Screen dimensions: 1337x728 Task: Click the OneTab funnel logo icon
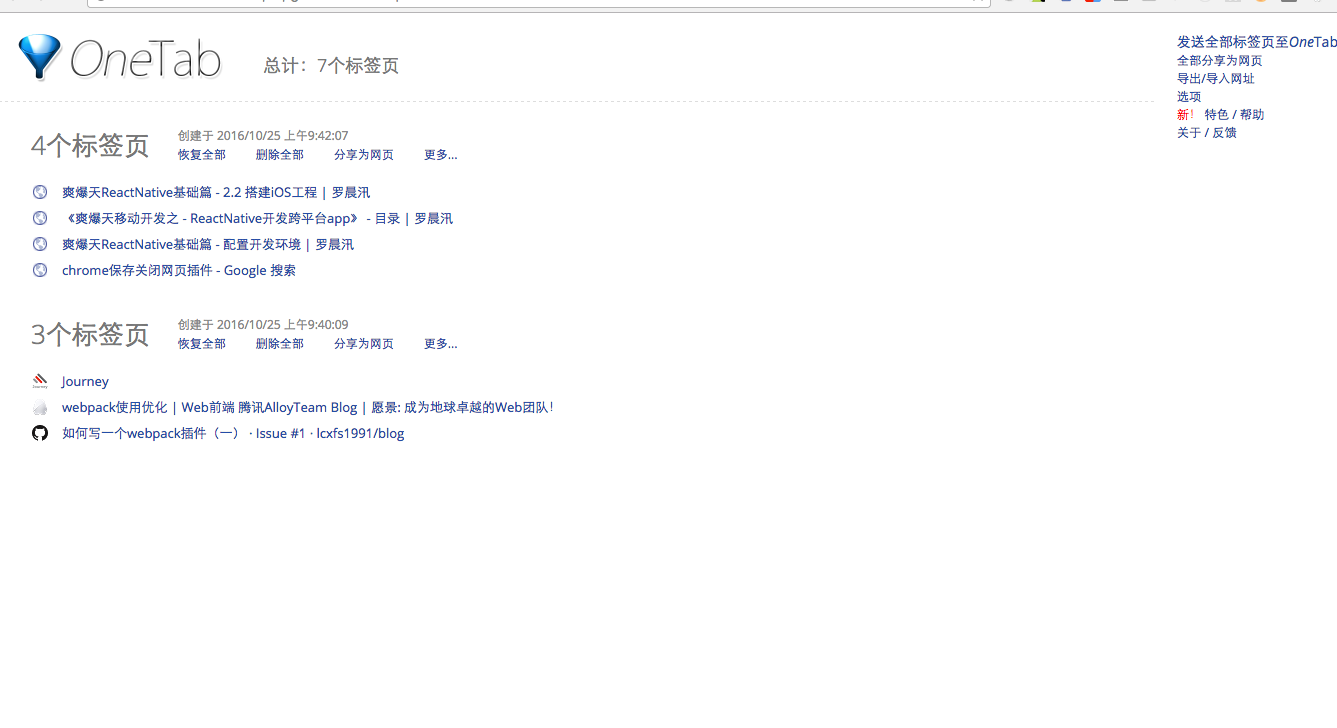[40, 57]
